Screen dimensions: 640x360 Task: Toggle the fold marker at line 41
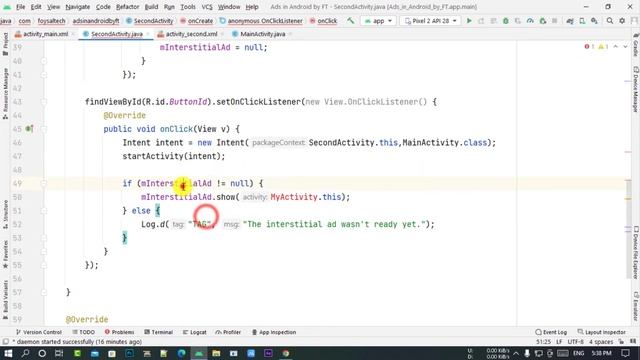coord(44,75)
